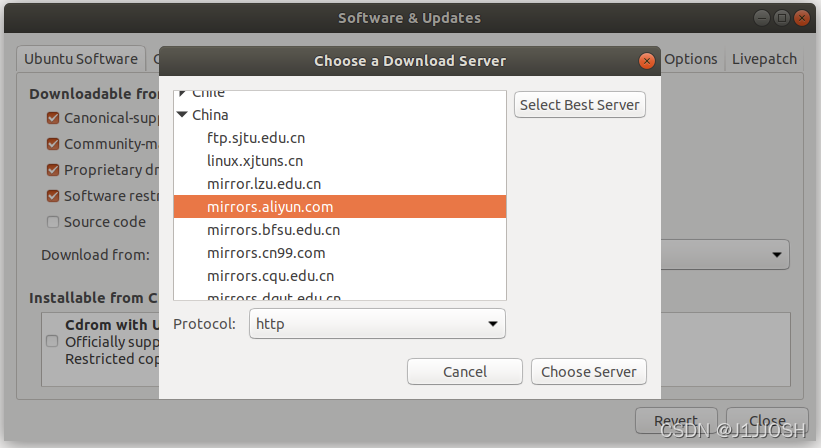Select linux.xjtuns.cn server
821x448 pixels.
[340, 161]
